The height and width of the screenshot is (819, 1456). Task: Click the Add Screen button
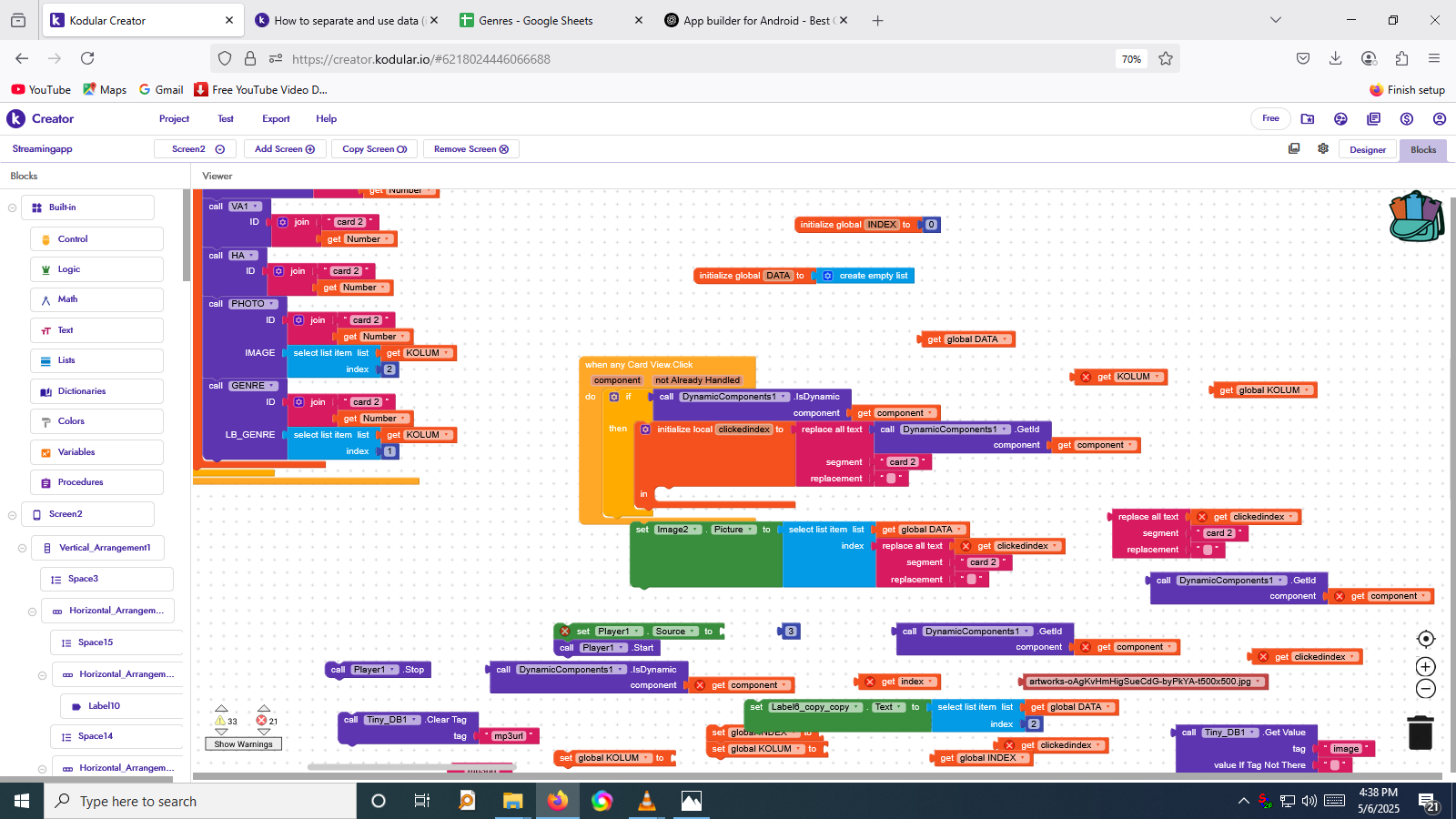pyautogui.click(x=284, y=149)
